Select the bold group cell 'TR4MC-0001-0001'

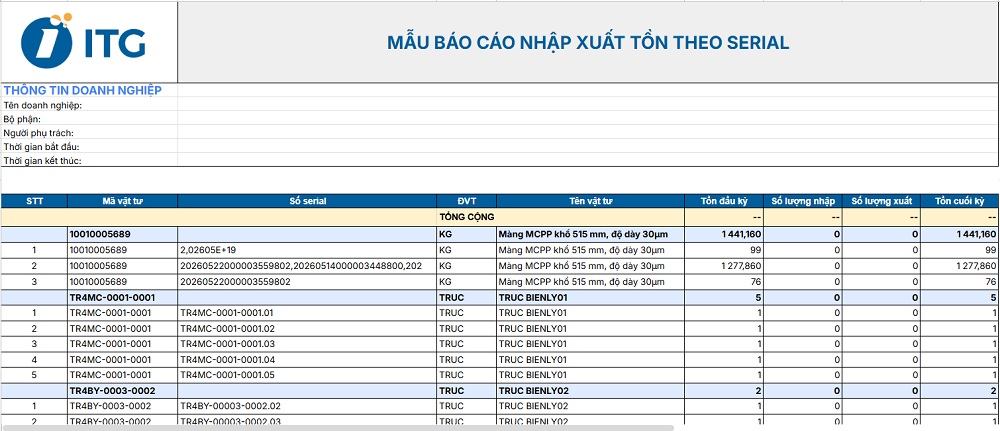[x=122, y=297]
